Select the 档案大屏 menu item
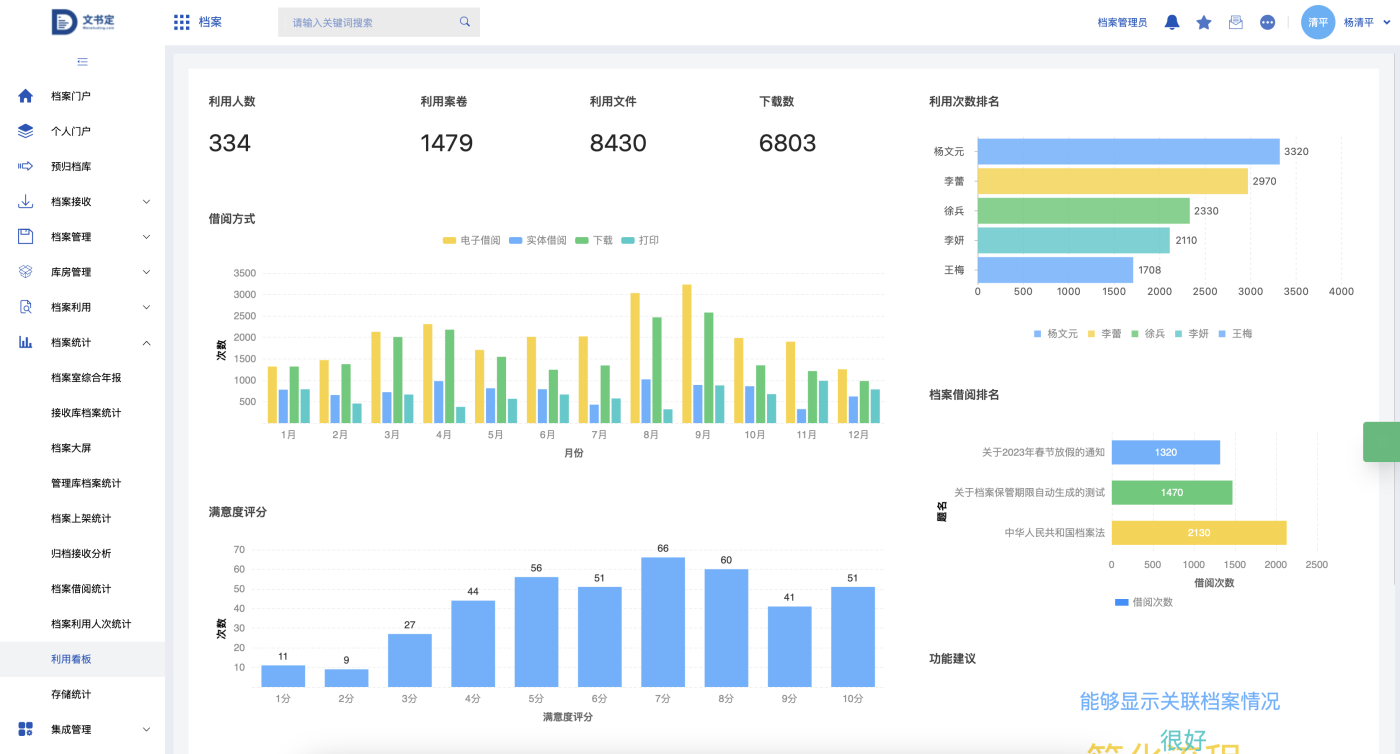 coord(71,448)
